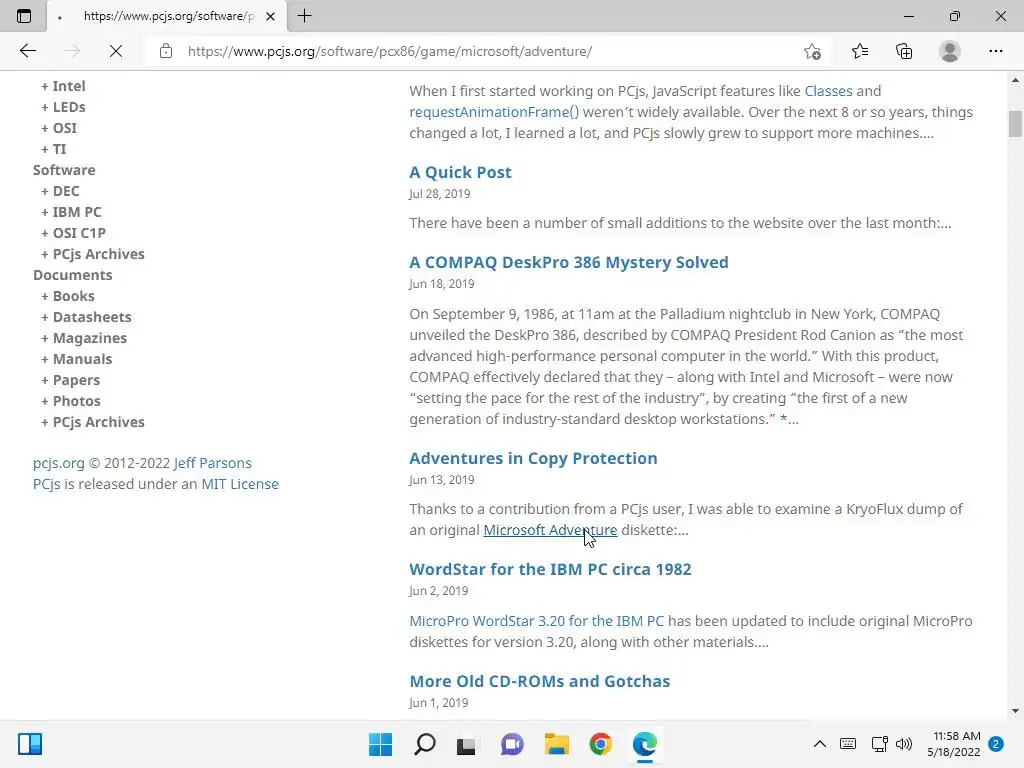Viewport: 1024px width, 768px height.
Task: Open Task View
Action: click(x=466, y=744)
